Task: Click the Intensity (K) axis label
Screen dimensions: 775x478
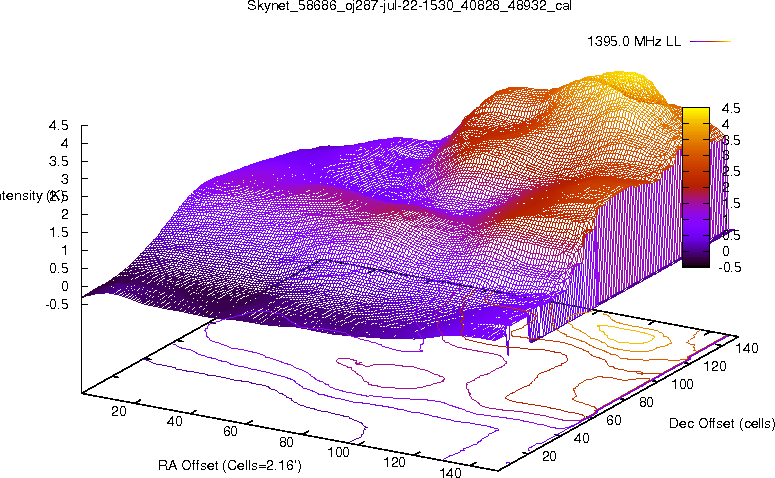Action: (31, 196)
